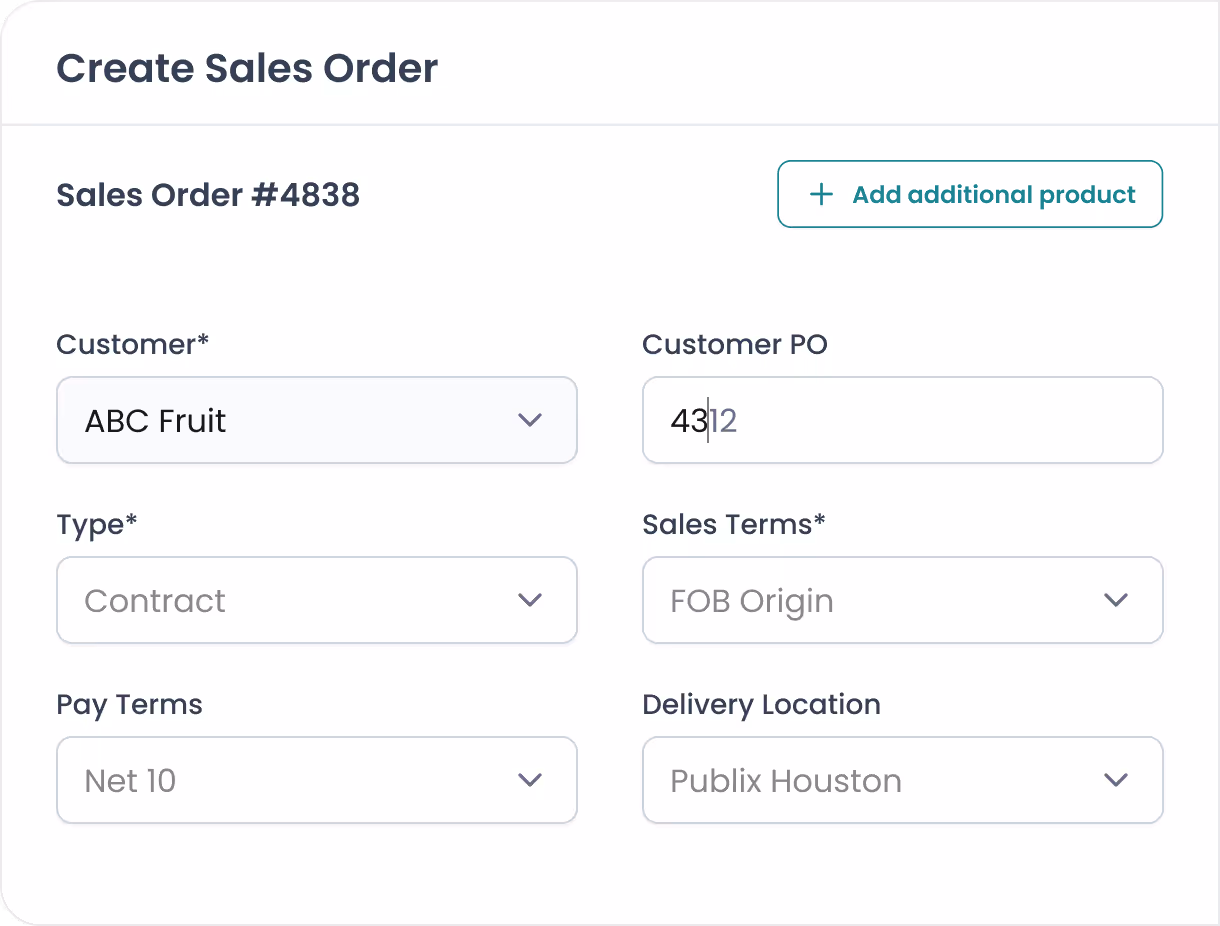This screenshot has height=926, width=1220.
Task: Click the plus icon on Add additional product
Action: (x=821, y=194)
